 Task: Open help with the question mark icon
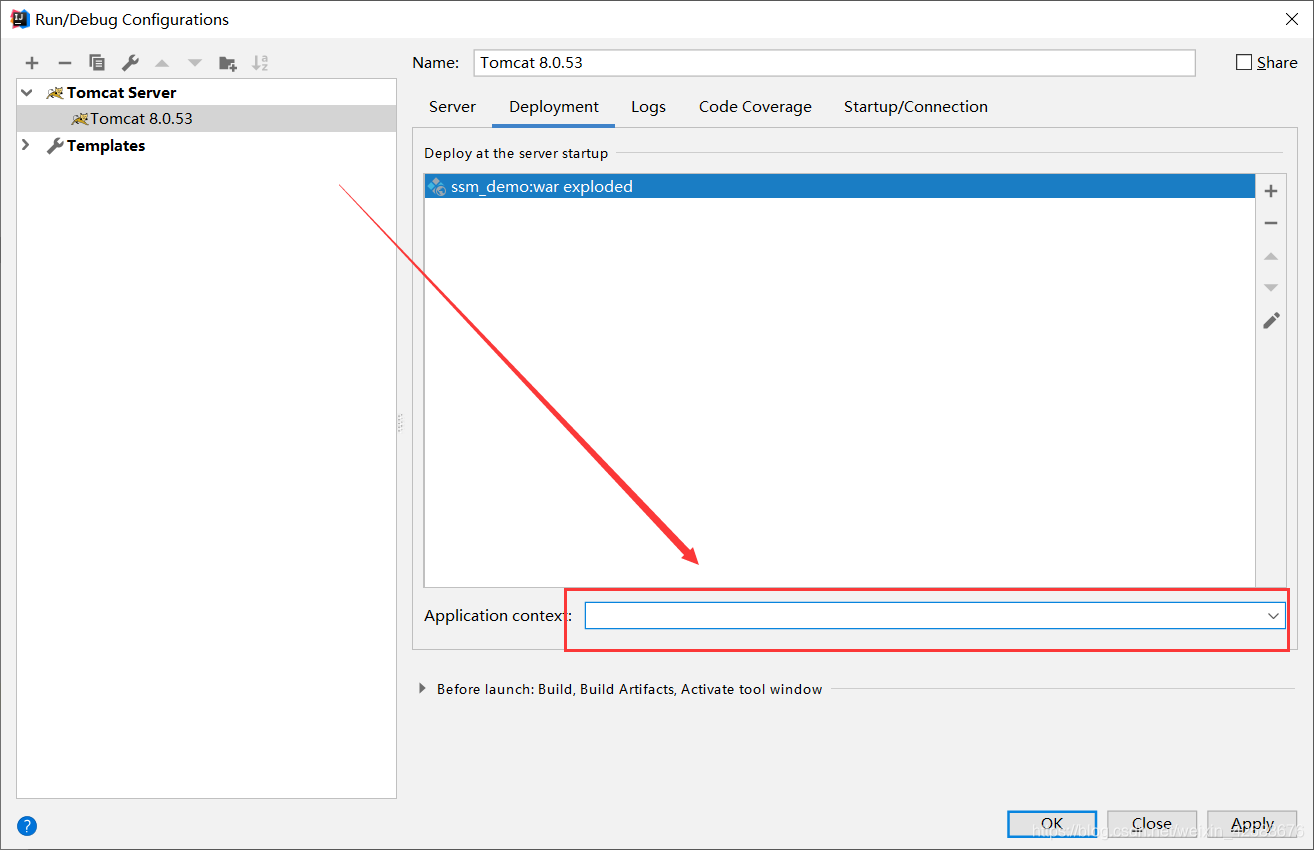tap(27, 826)
